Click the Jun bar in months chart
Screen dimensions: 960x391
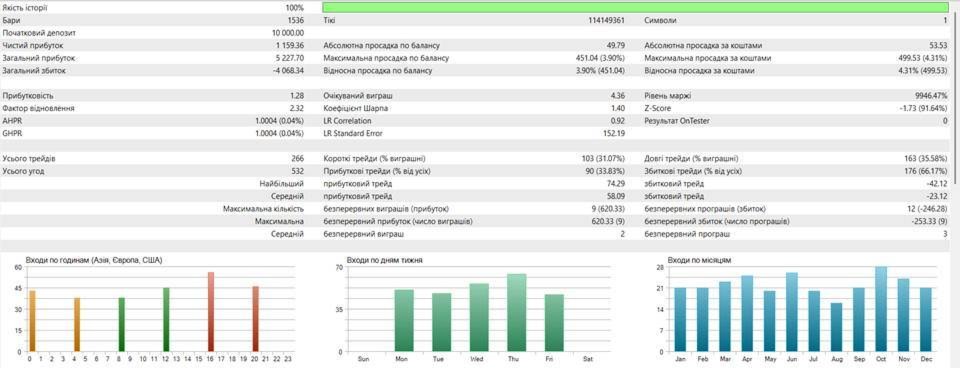791,312
